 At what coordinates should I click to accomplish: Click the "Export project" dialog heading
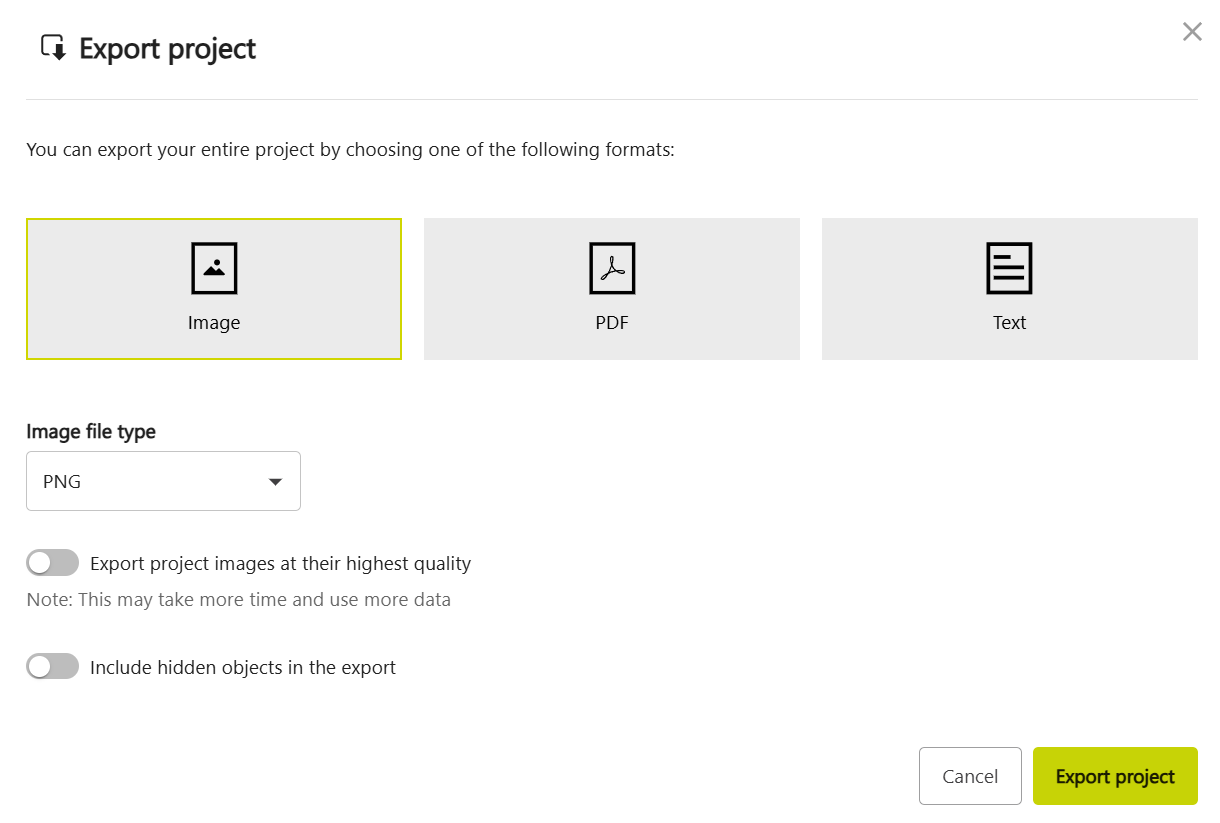pyautogui.click(x=167, y=49)
